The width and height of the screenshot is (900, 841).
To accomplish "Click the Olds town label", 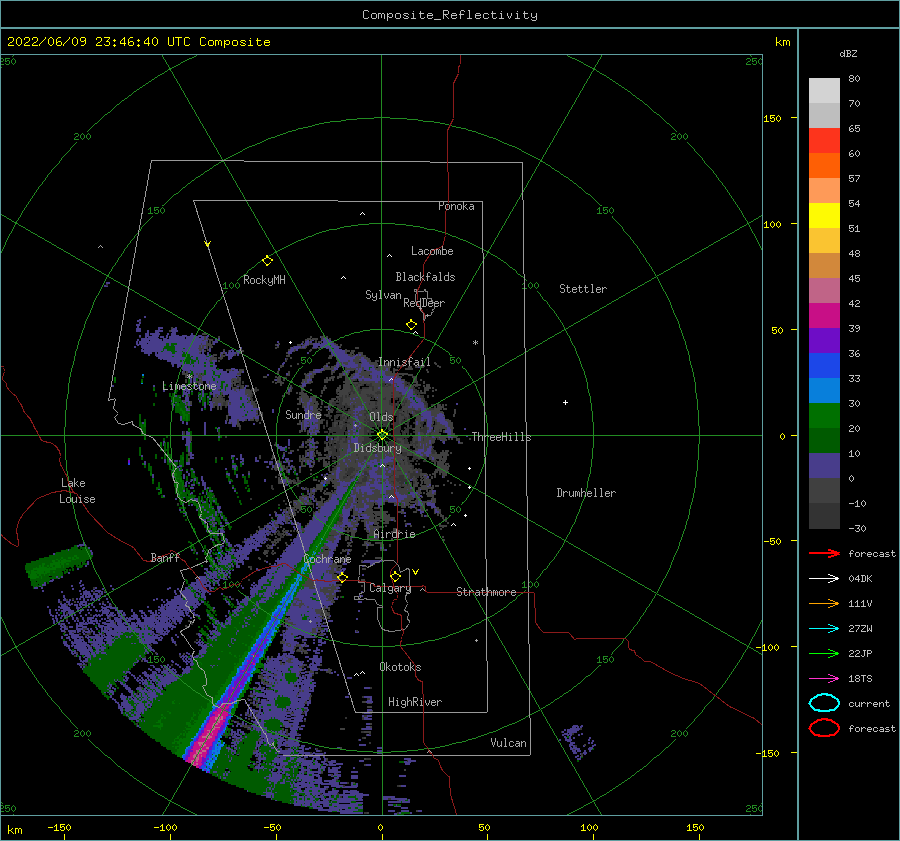I will 381,417.
